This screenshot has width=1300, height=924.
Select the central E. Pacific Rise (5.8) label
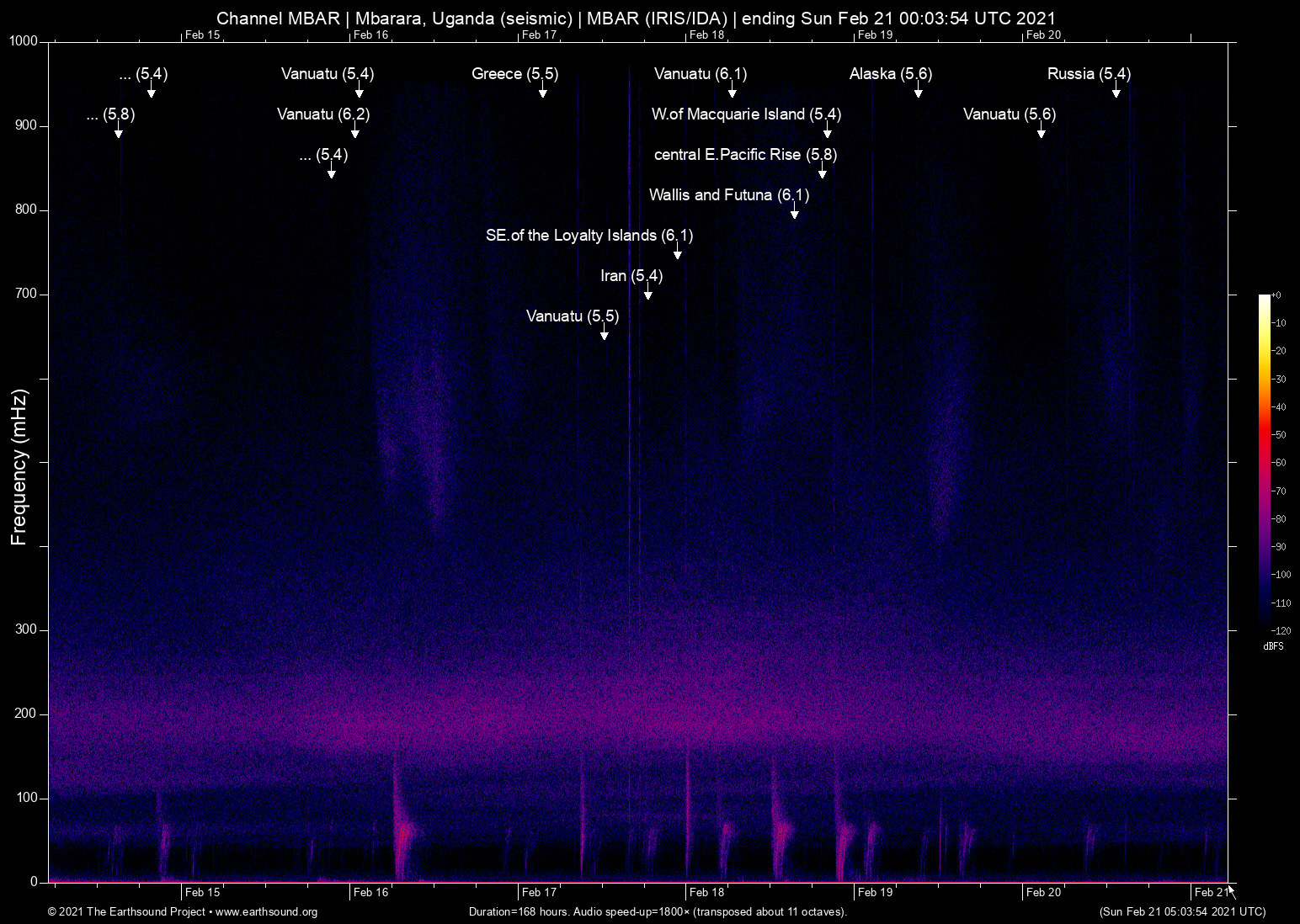click(745, 155)
